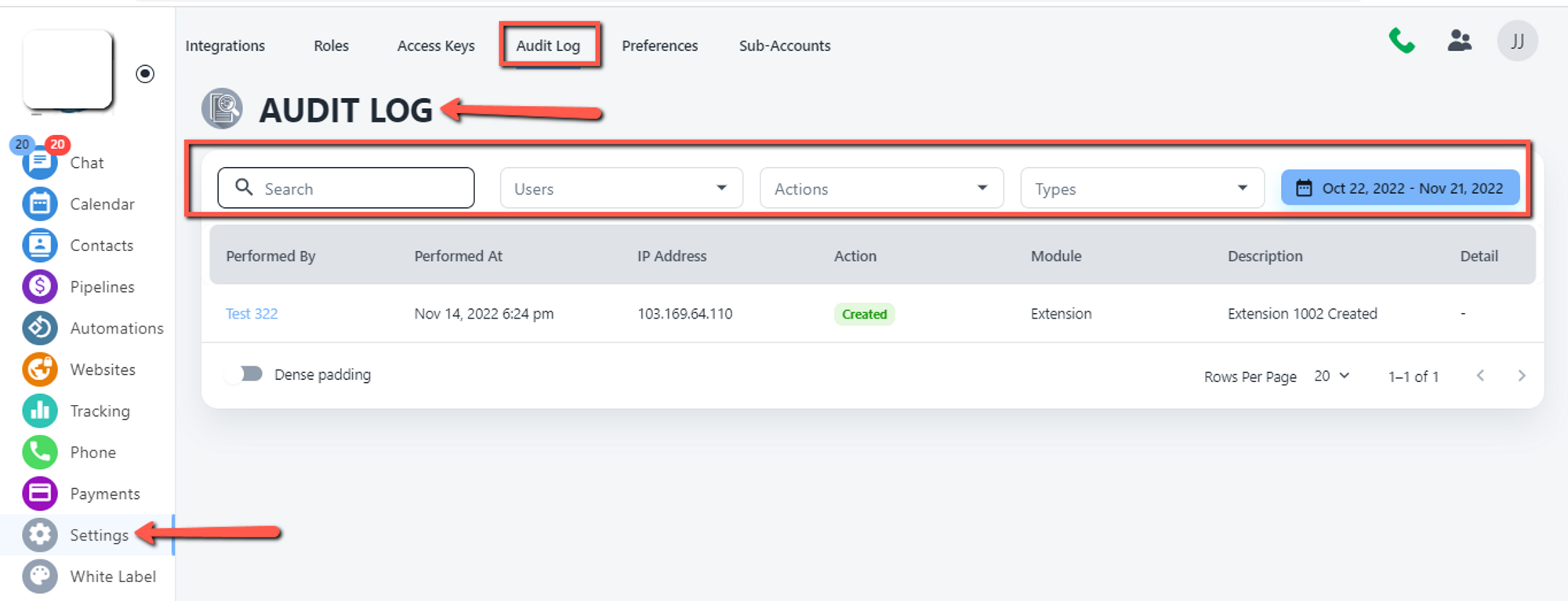
Task: Click the green phone call icon
Action: click(1401, 41)
